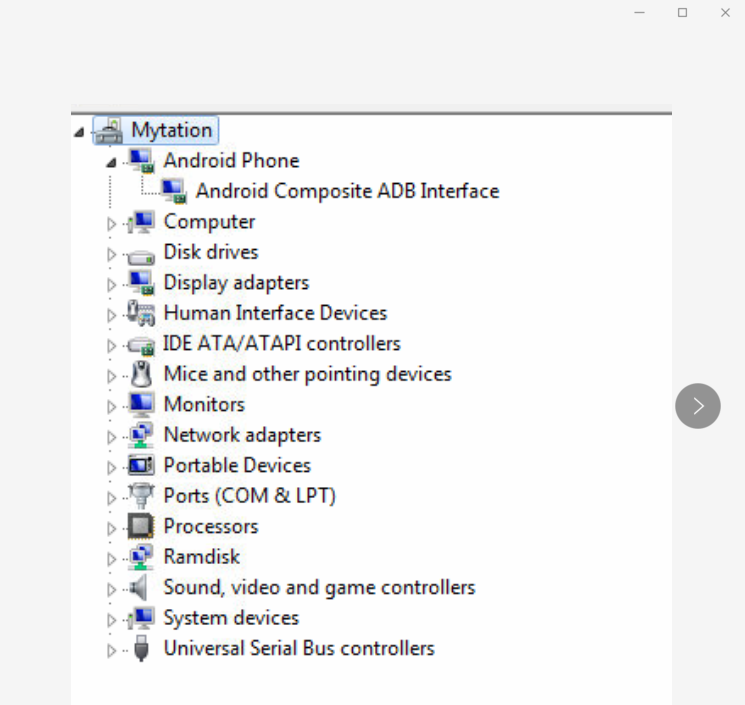The image size is (745, 705).
Task: Click the Mice and pointing devices icon
Action: point(141,375)
